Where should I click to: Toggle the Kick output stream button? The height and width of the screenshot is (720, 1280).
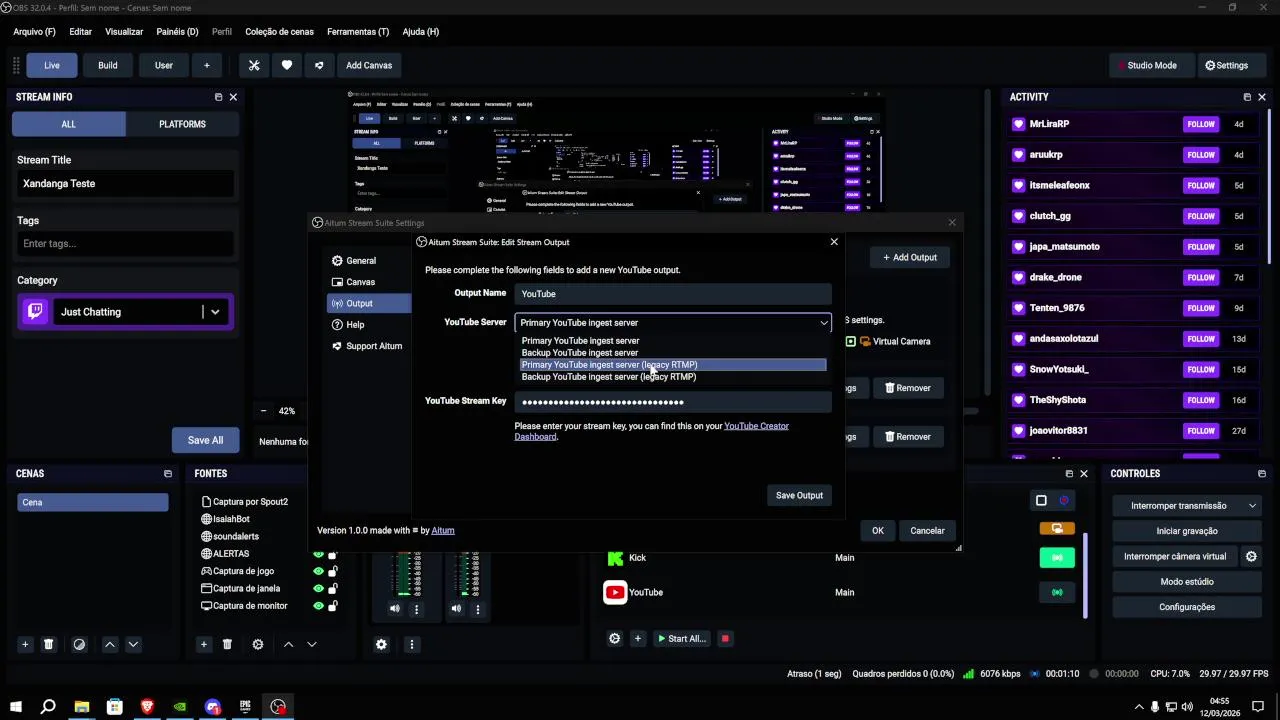point(1057,558)
